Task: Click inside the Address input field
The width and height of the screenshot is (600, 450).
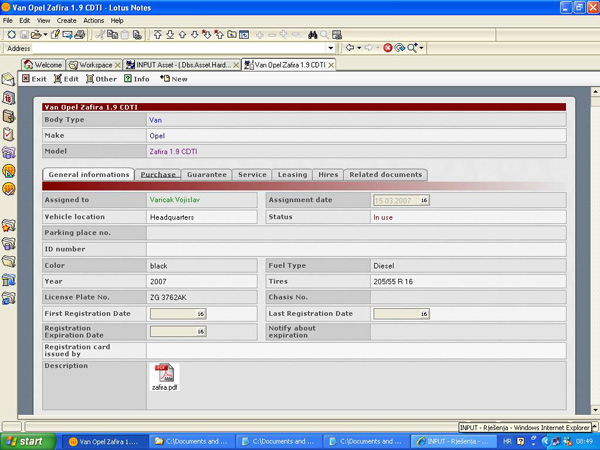Action: tap(179, 48)
